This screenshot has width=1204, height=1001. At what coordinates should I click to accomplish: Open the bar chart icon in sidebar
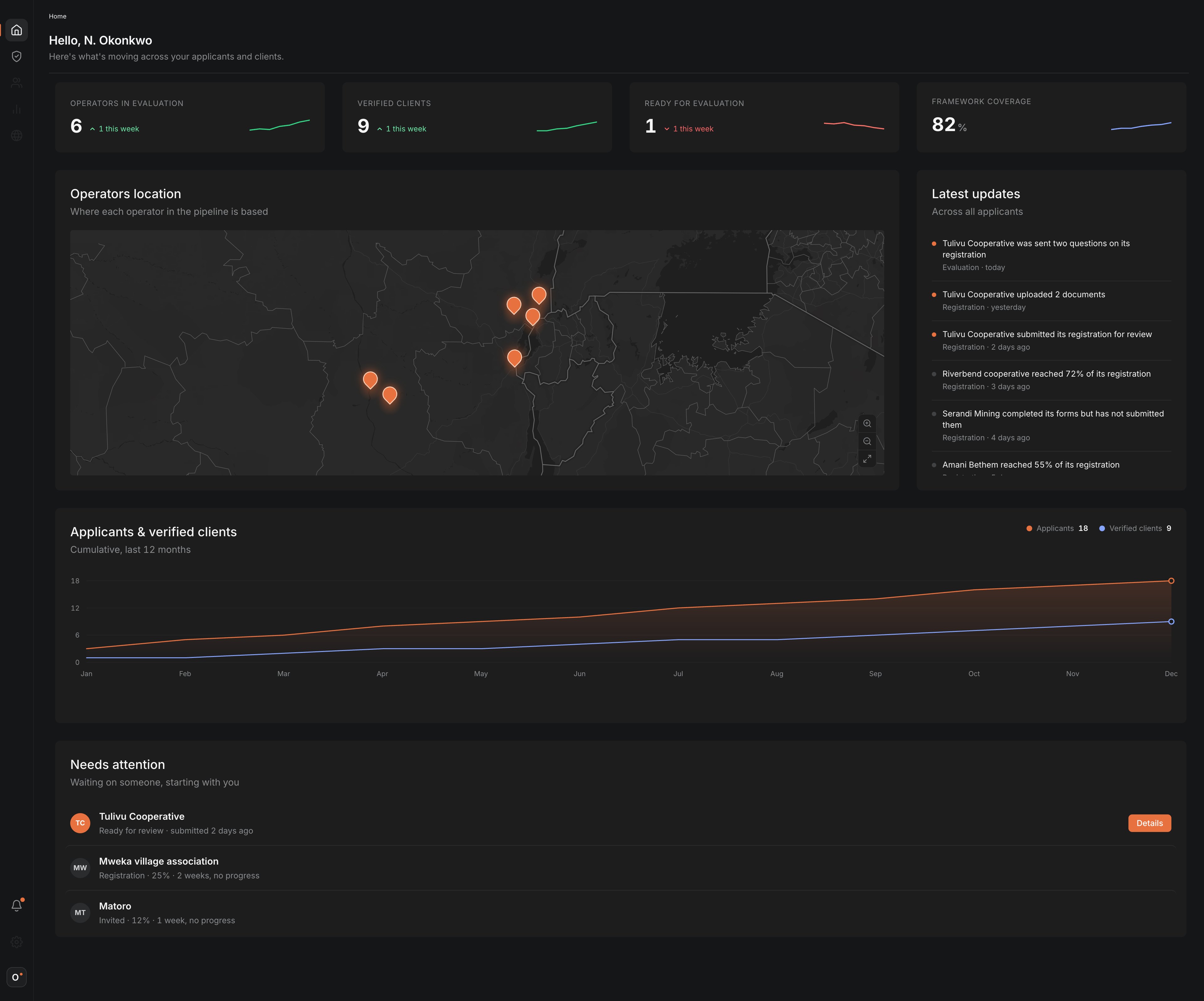click(17, 109)
